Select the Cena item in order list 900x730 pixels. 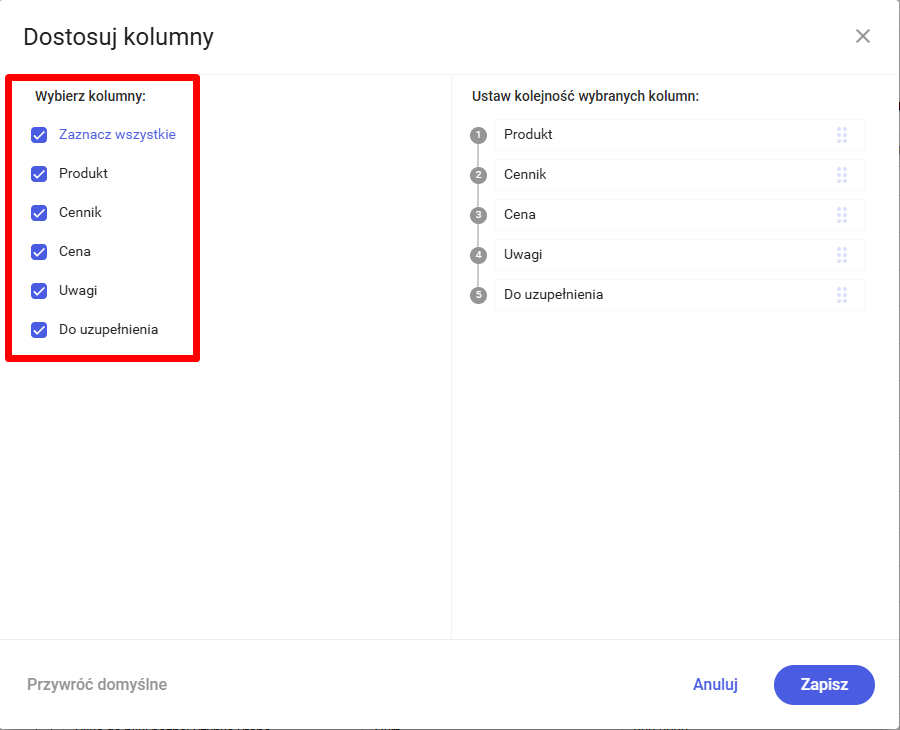(660, 215)
